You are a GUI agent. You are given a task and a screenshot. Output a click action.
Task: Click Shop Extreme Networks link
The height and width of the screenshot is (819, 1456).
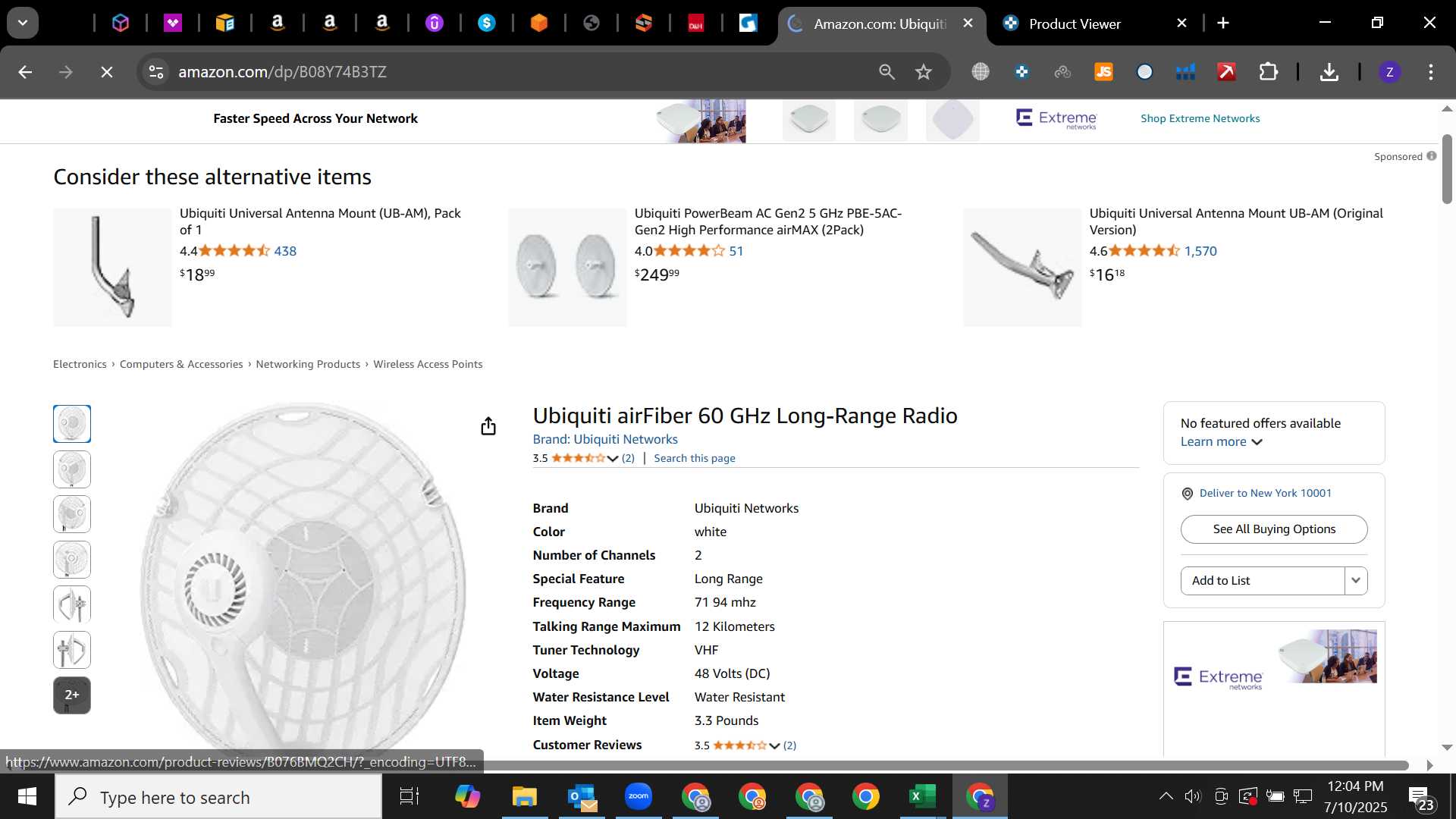click(x=1200, y=119)
